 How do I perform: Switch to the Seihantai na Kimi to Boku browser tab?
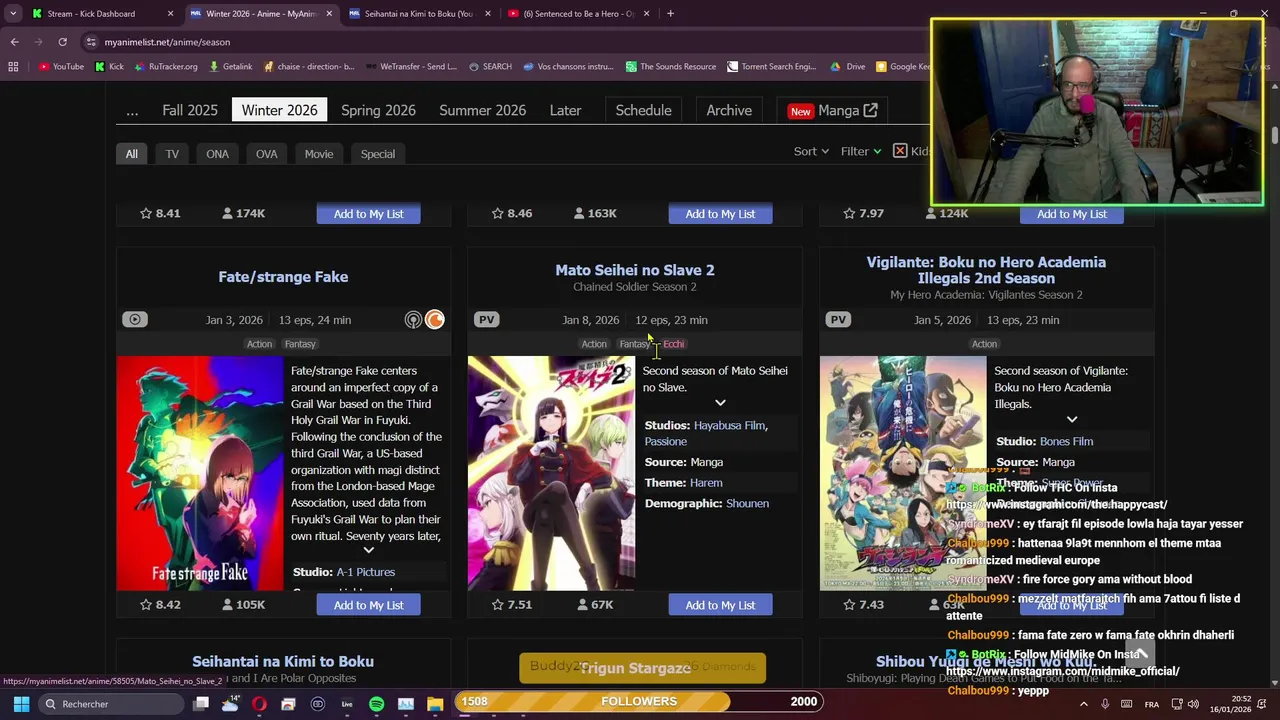click(419, 14)
